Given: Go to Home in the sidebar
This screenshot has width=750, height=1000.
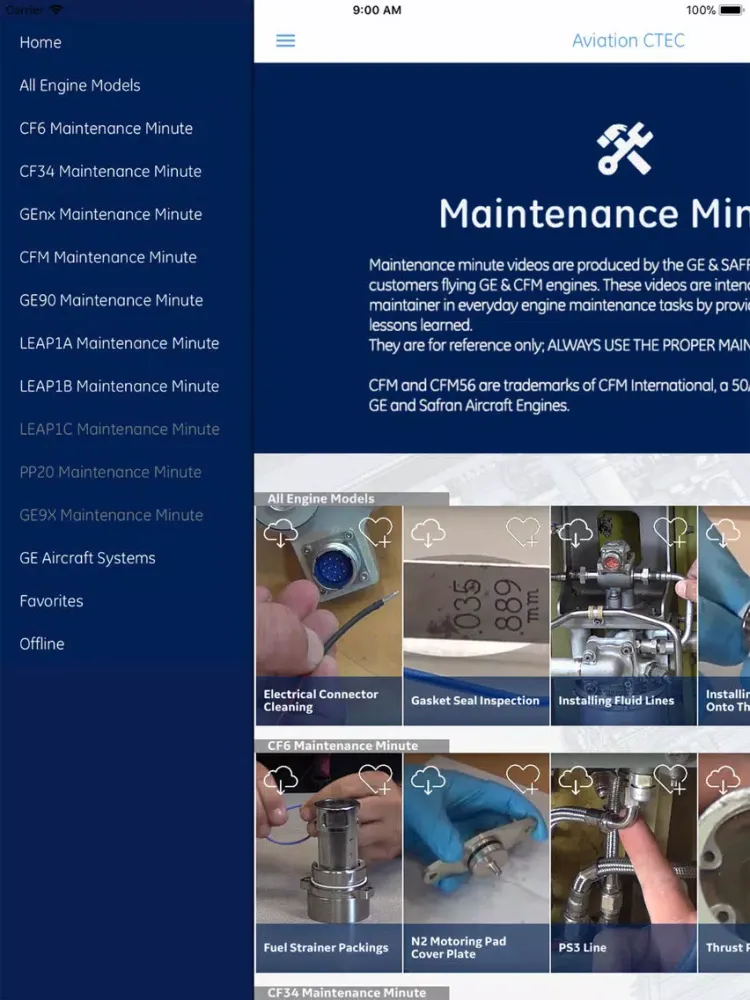Looking at the screenshot, I should tap(40, 43).
